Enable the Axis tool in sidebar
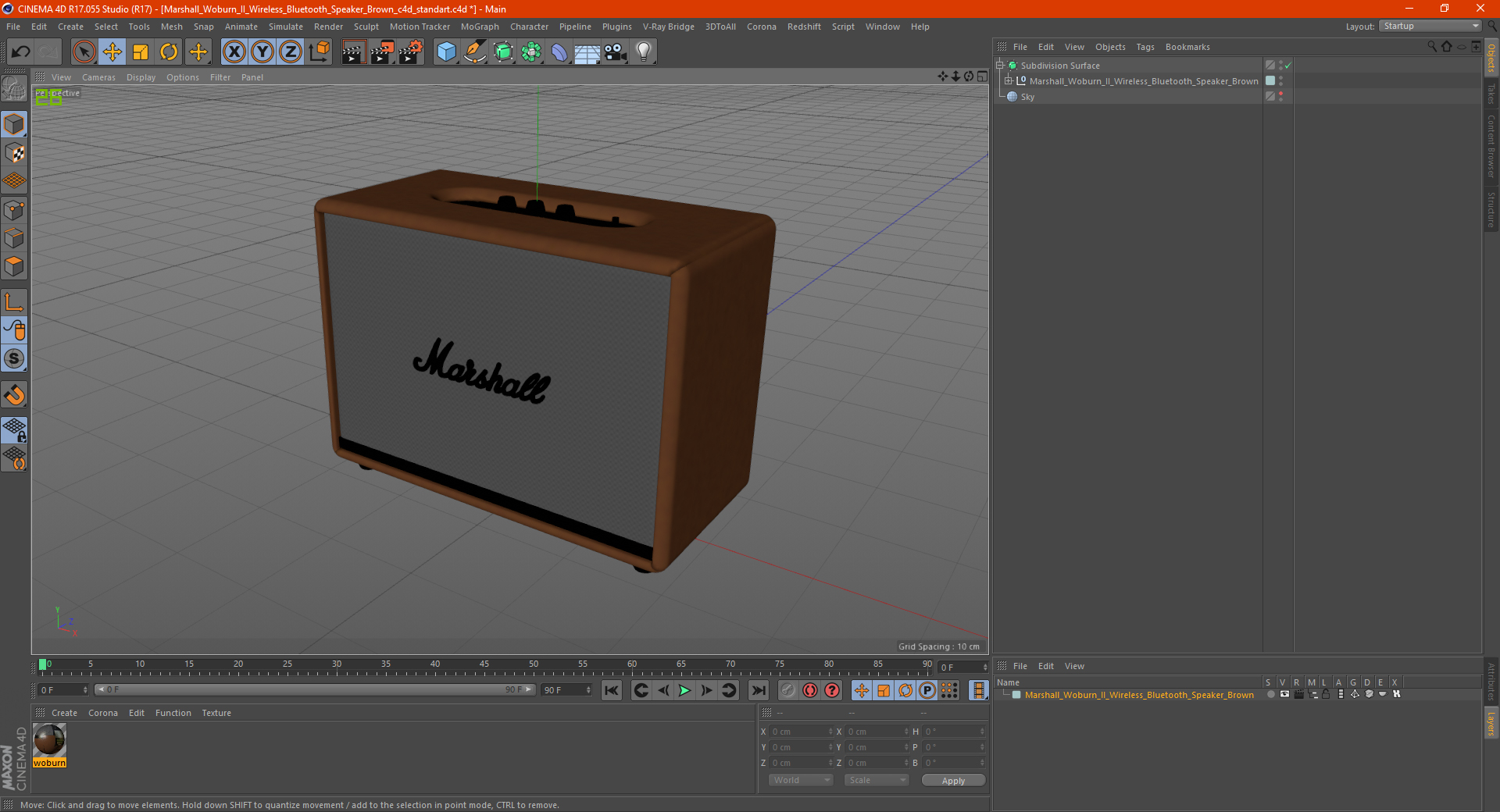 [x=14, y=302]
